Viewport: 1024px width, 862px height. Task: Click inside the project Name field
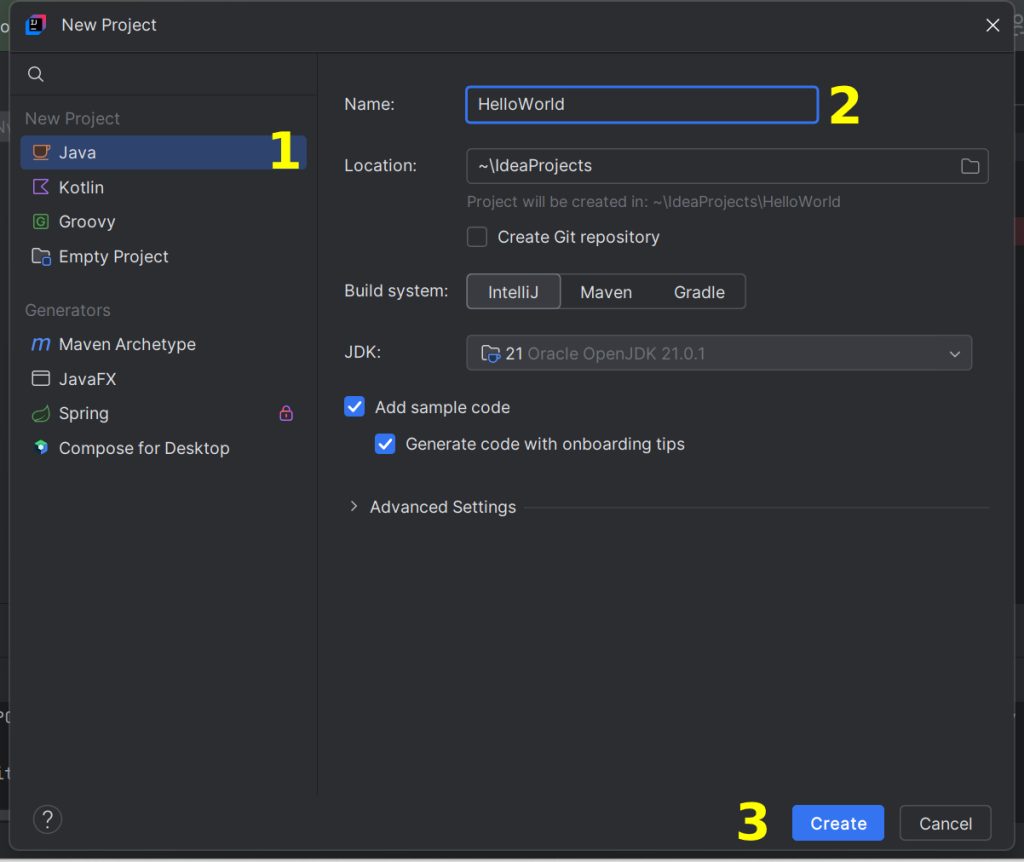pyautogui.click(x=641, y=104)
